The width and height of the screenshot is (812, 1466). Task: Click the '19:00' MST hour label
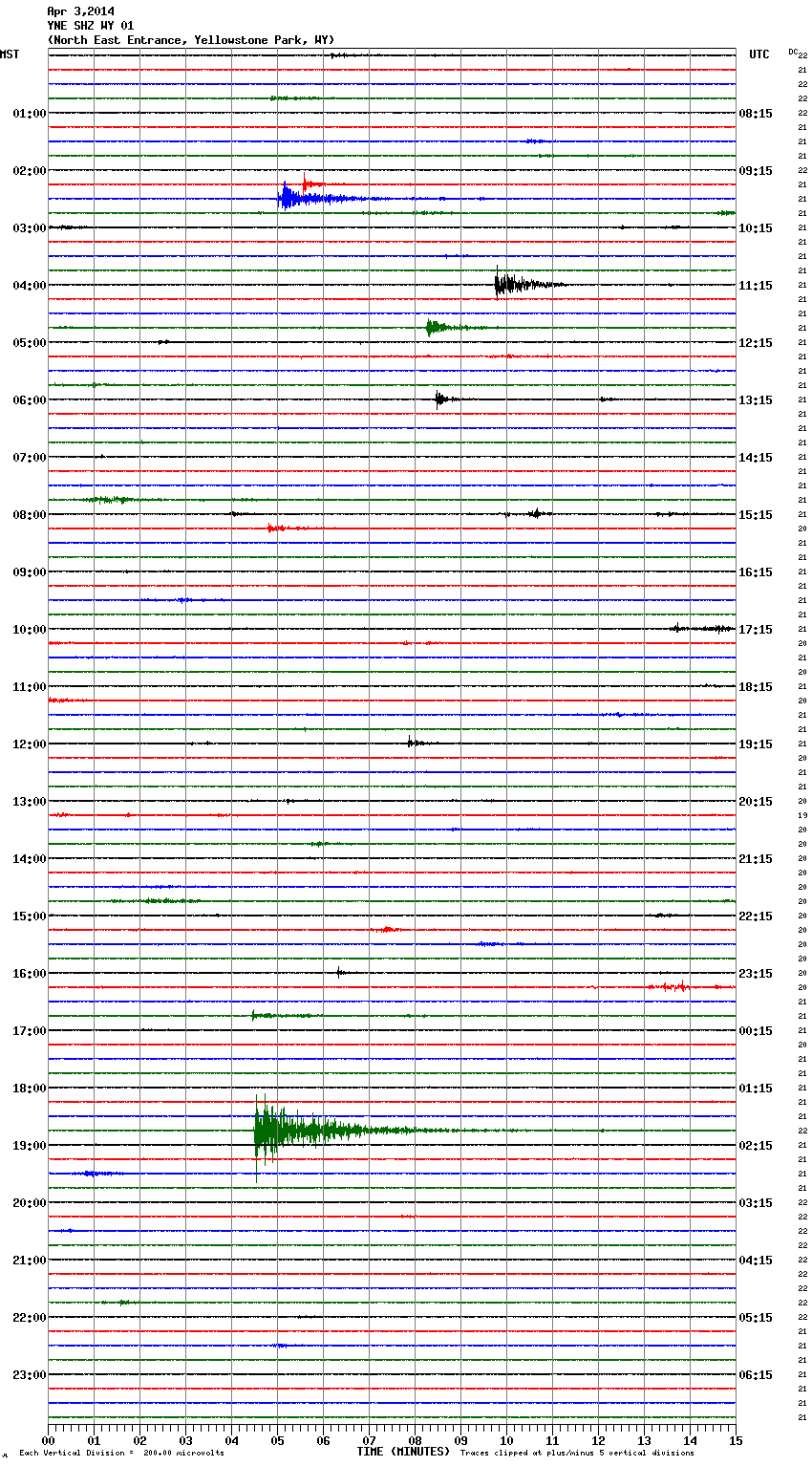click(x=30, y=1146)
